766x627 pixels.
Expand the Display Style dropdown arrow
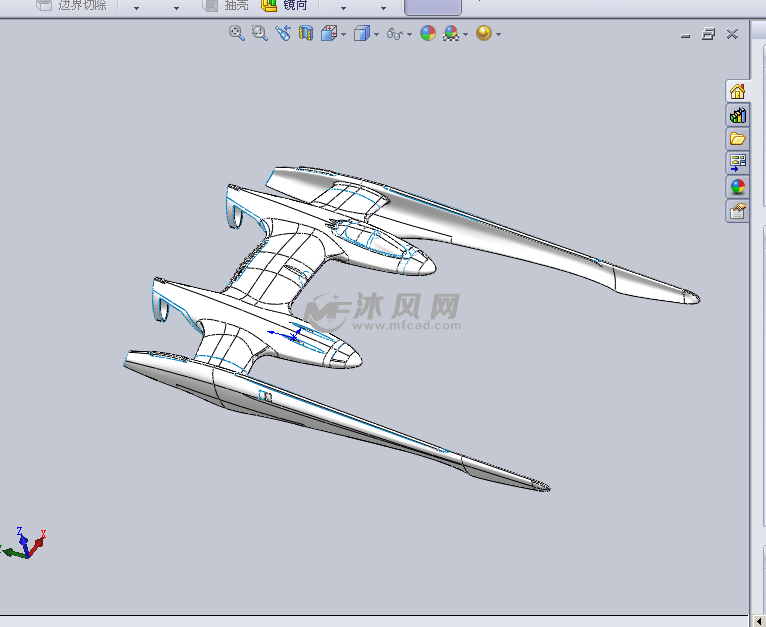(x=376, y=34)
